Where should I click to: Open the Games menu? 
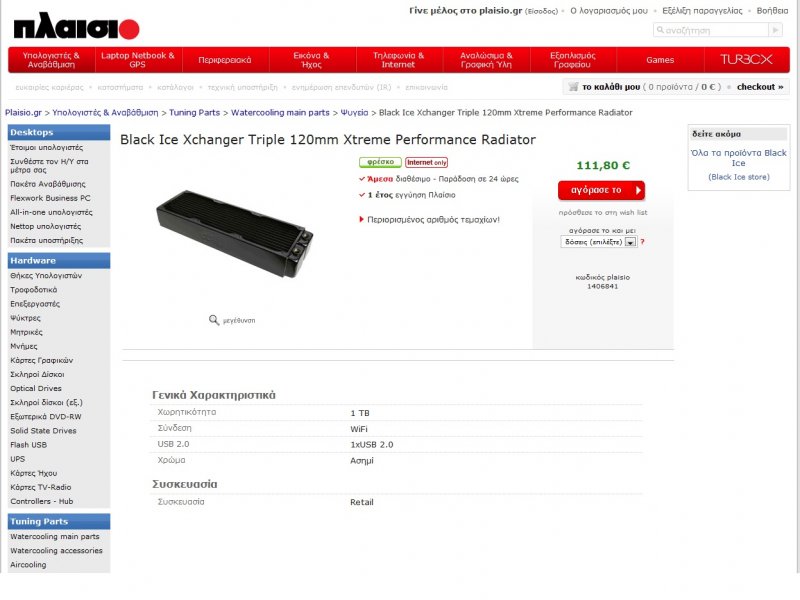click(x=660, y=60)
